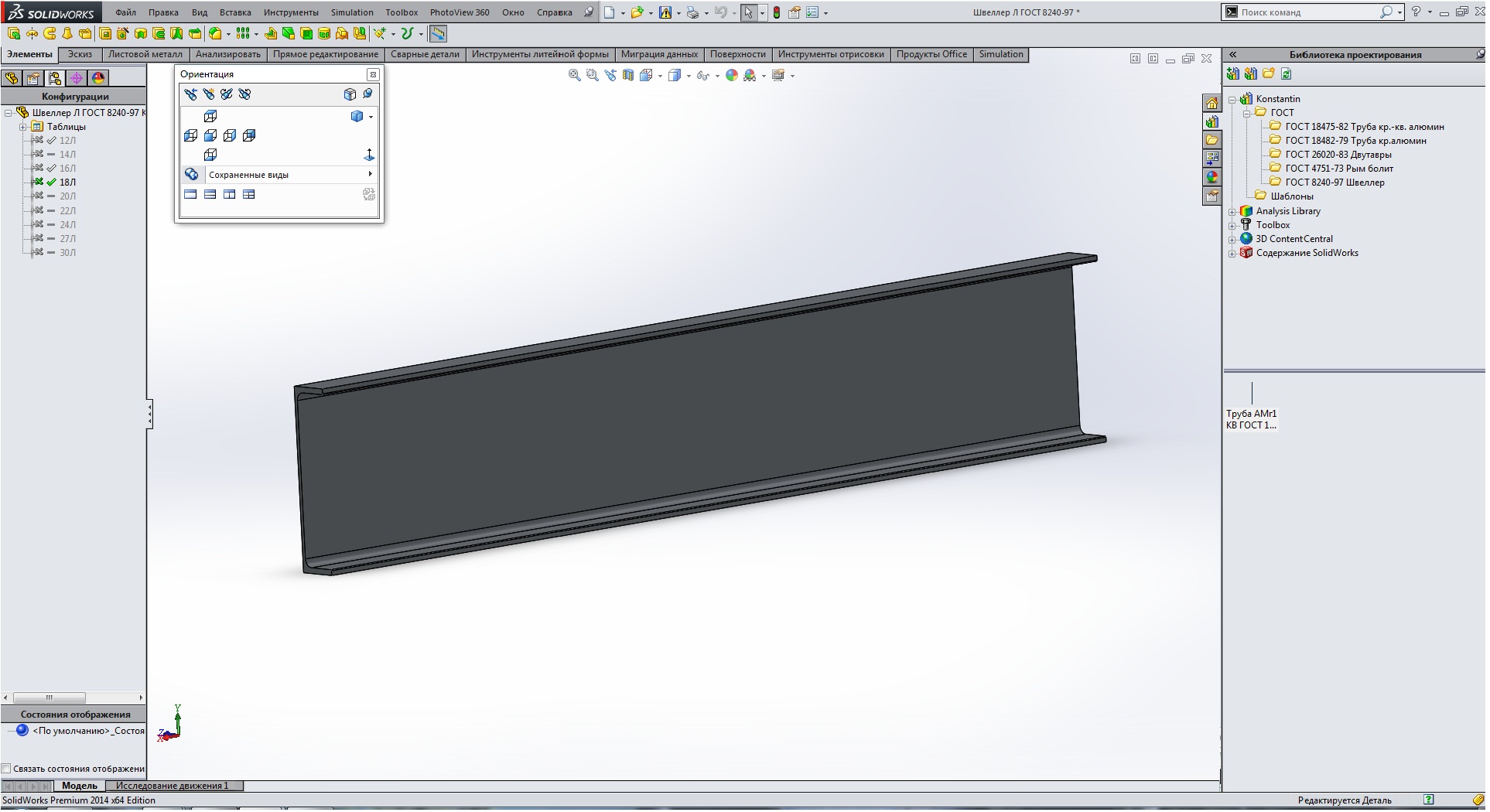
Task: Open the Edit Appearance color ball
Action: click(732, 75)
